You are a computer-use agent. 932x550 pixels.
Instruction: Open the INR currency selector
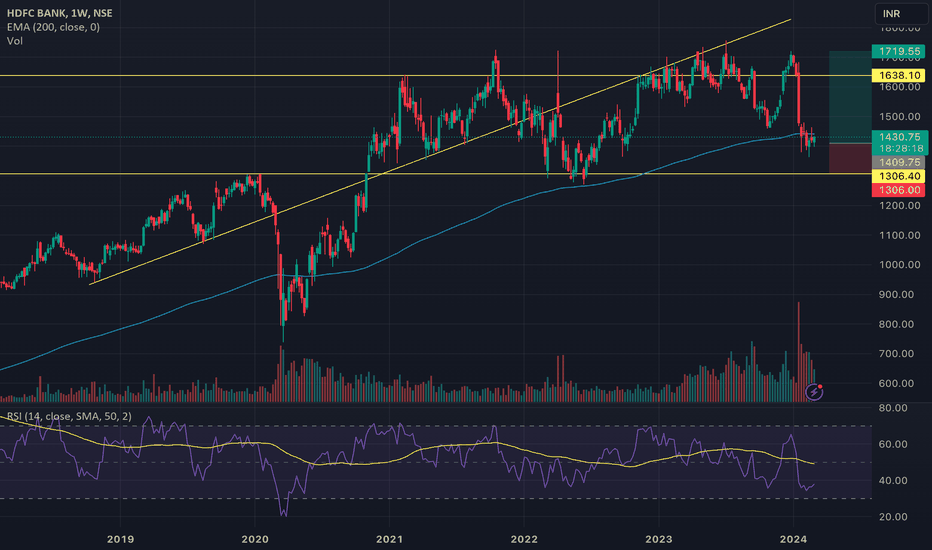tap(900, 14)
